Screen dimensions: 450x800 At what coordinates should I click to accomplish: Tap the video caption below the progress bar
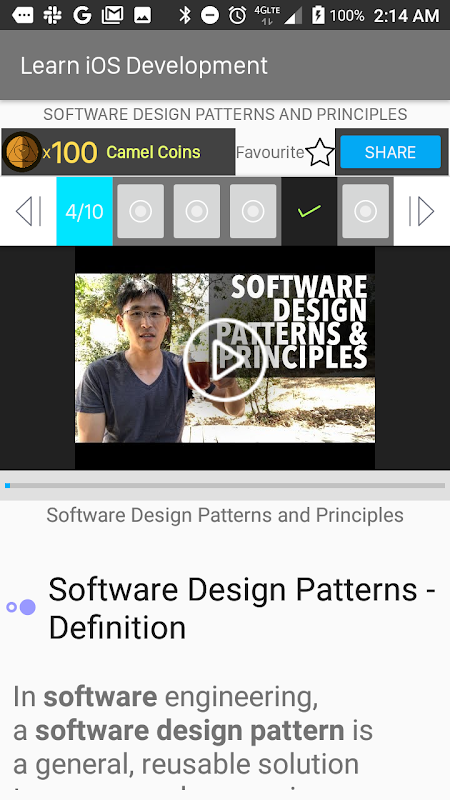pyautogui.click(x=225, y=515)
